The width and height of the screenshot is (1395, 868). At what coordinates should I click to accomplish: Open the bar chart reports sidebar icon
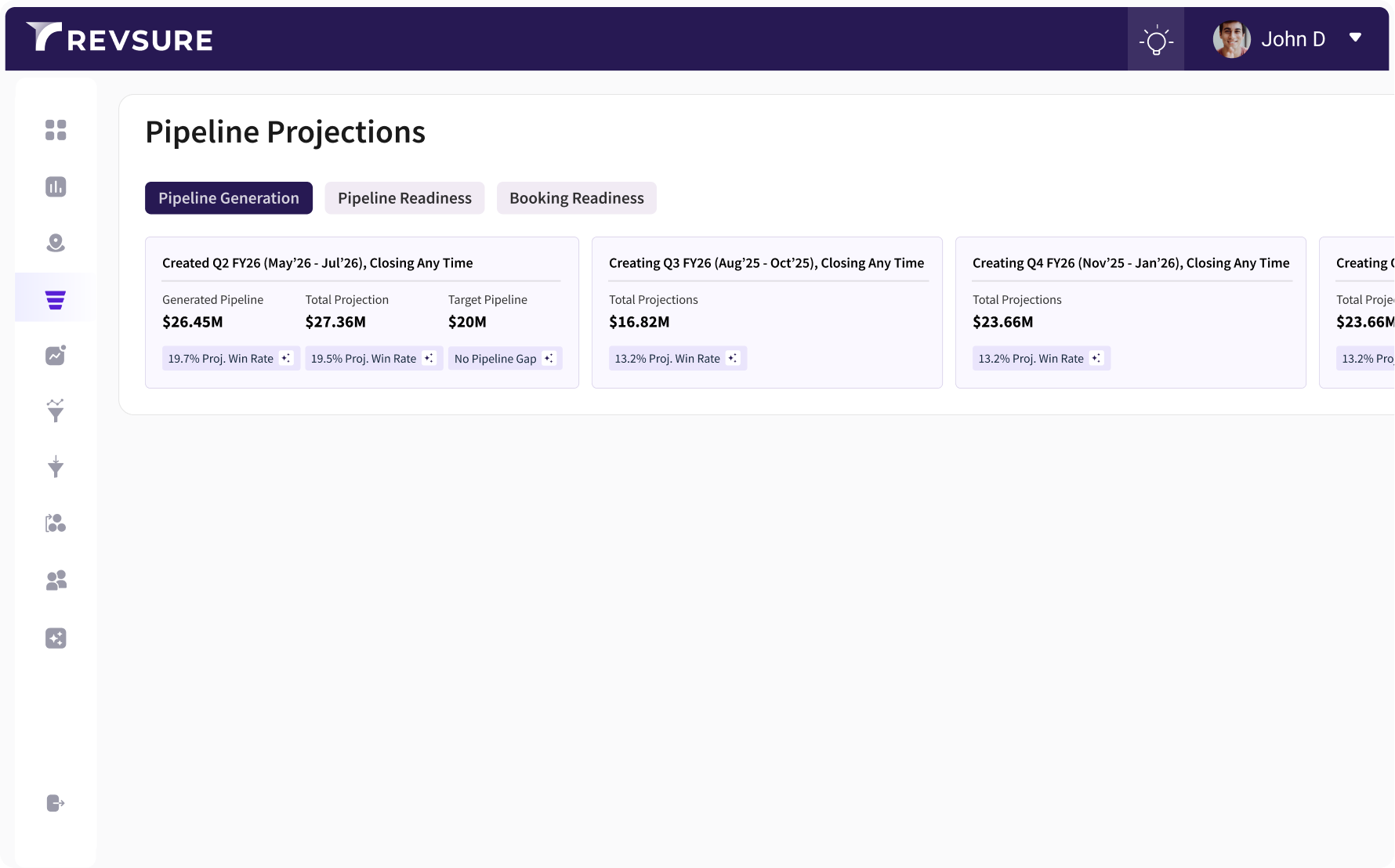coord(56,186)
